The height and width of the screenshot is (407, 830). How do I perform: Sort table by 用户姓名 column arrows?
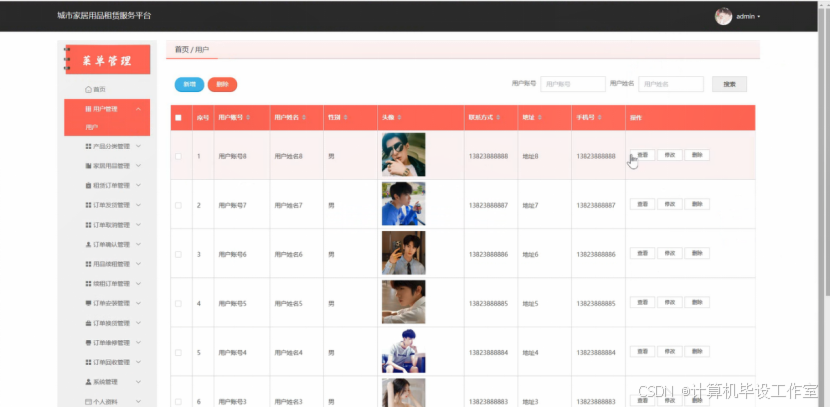click(304, 117)
